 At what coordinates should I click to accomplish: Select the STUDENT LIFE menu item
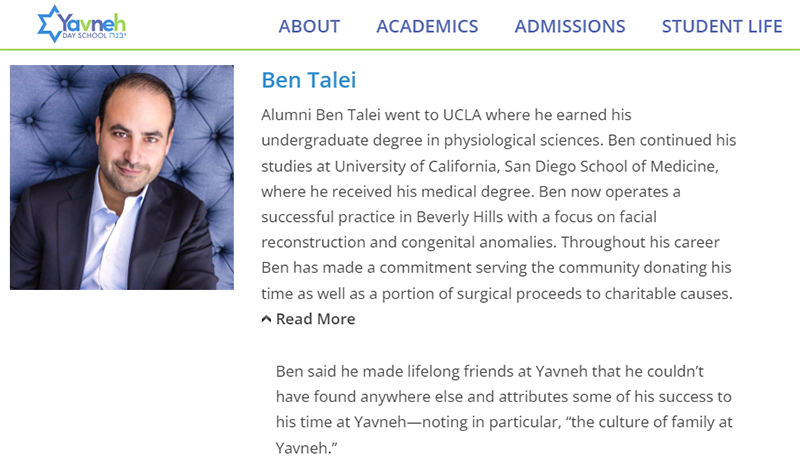tap(722, 26)
